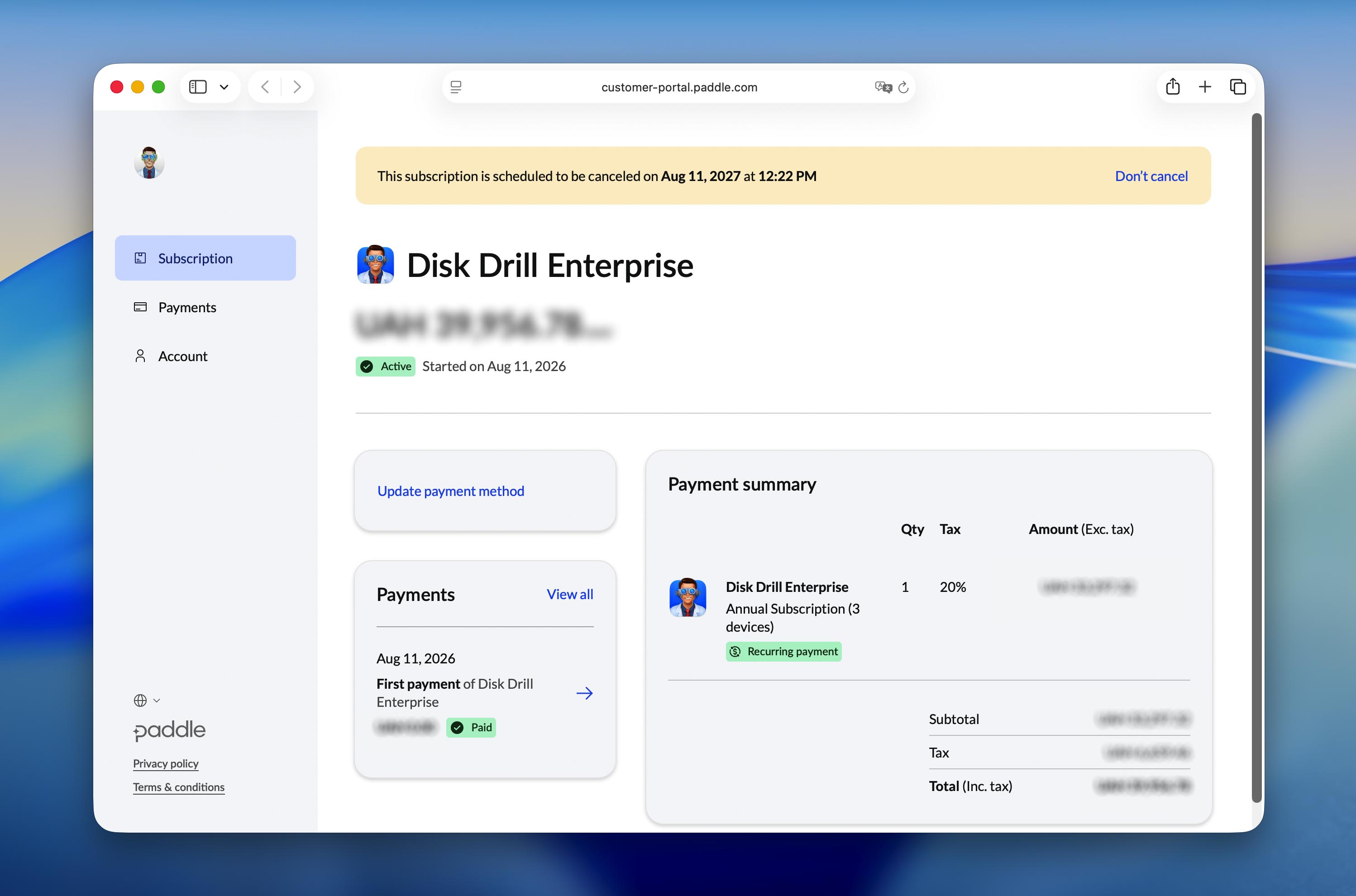Viewport: 1356px width, 896px height.
Task: Click the page's vertical scrollbar
Action: tap(1256, 457)
